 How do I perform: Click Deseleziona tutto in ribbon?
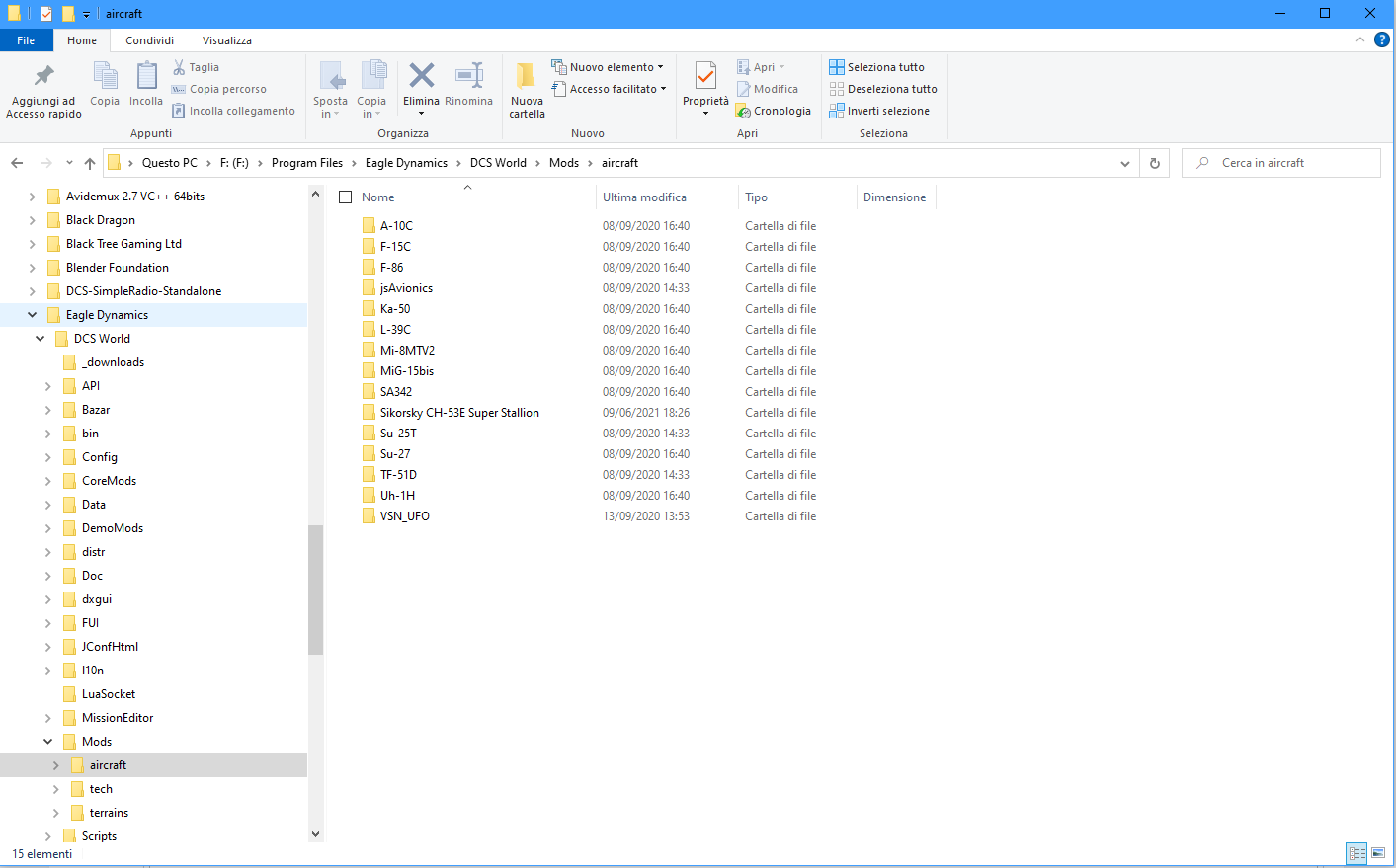(883, 89)
